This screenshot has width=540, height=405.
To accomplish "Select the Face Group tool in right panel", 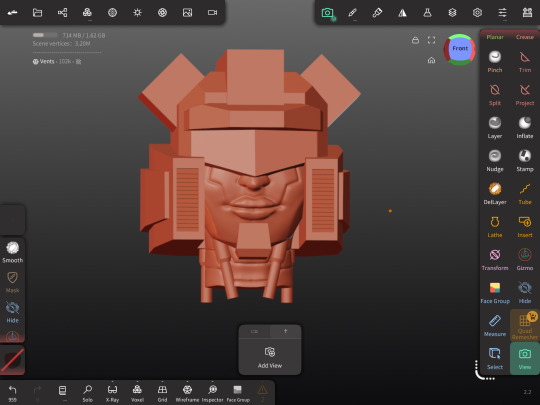I will tap(495, 293).
